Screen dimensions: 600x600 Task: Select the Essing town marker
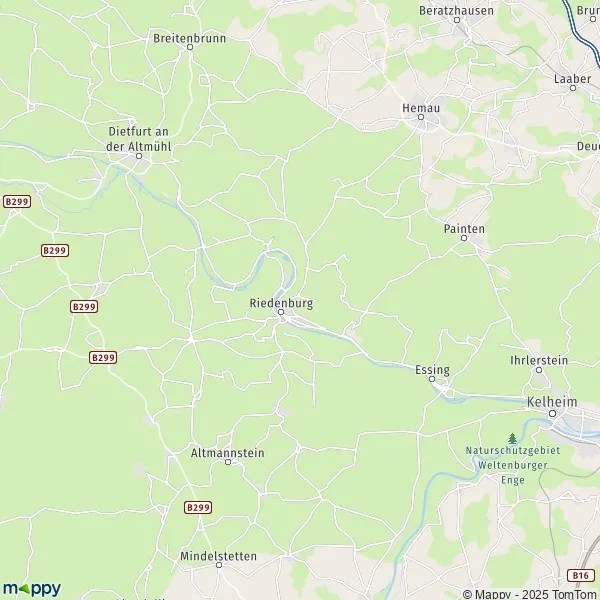pyautogui.click(x=432, y=379)
